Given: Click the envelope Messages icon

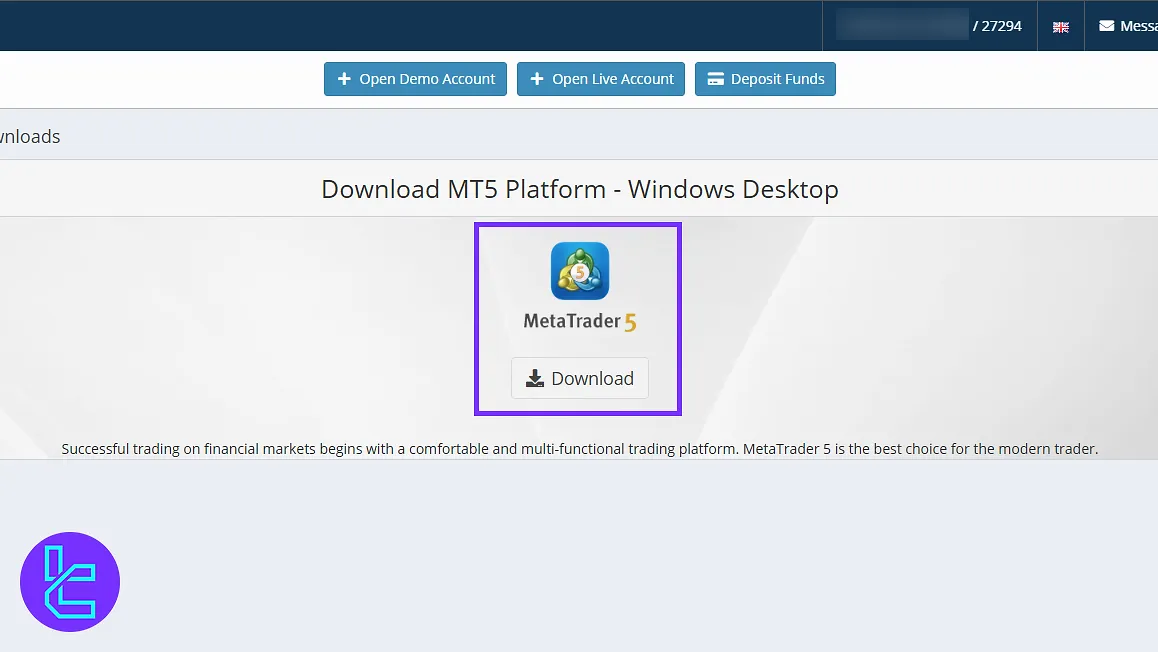Looking at the screenshot, I should coord(1106,26).
